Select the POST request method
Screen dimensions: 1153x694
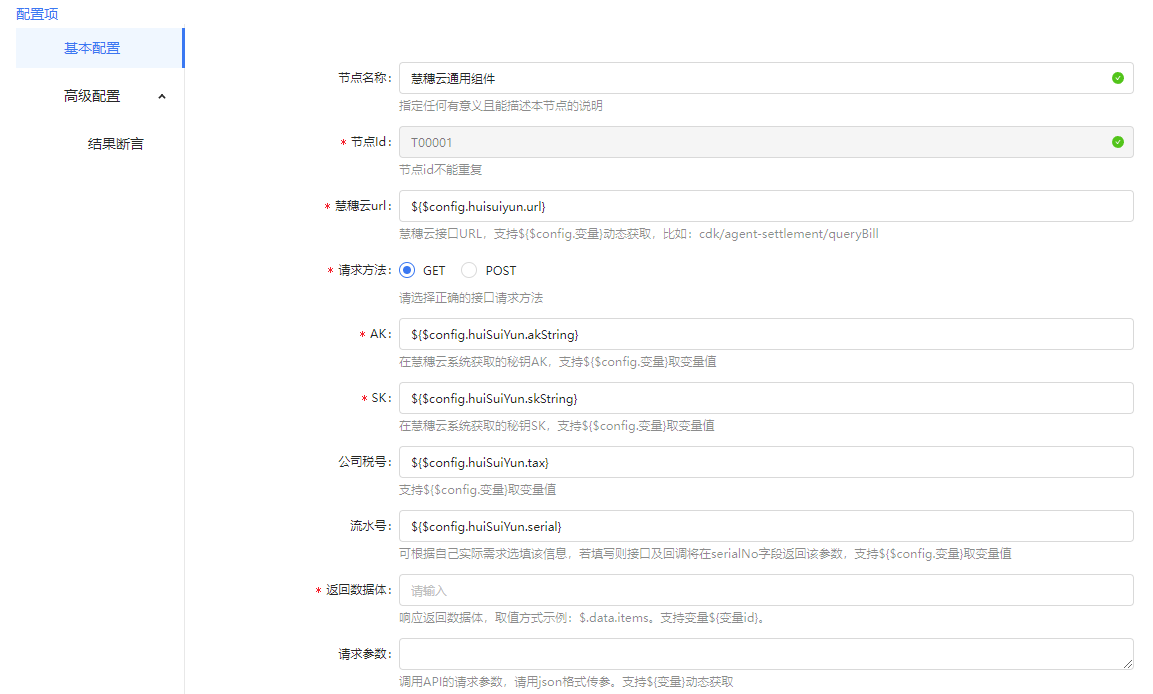click(469, 270)
